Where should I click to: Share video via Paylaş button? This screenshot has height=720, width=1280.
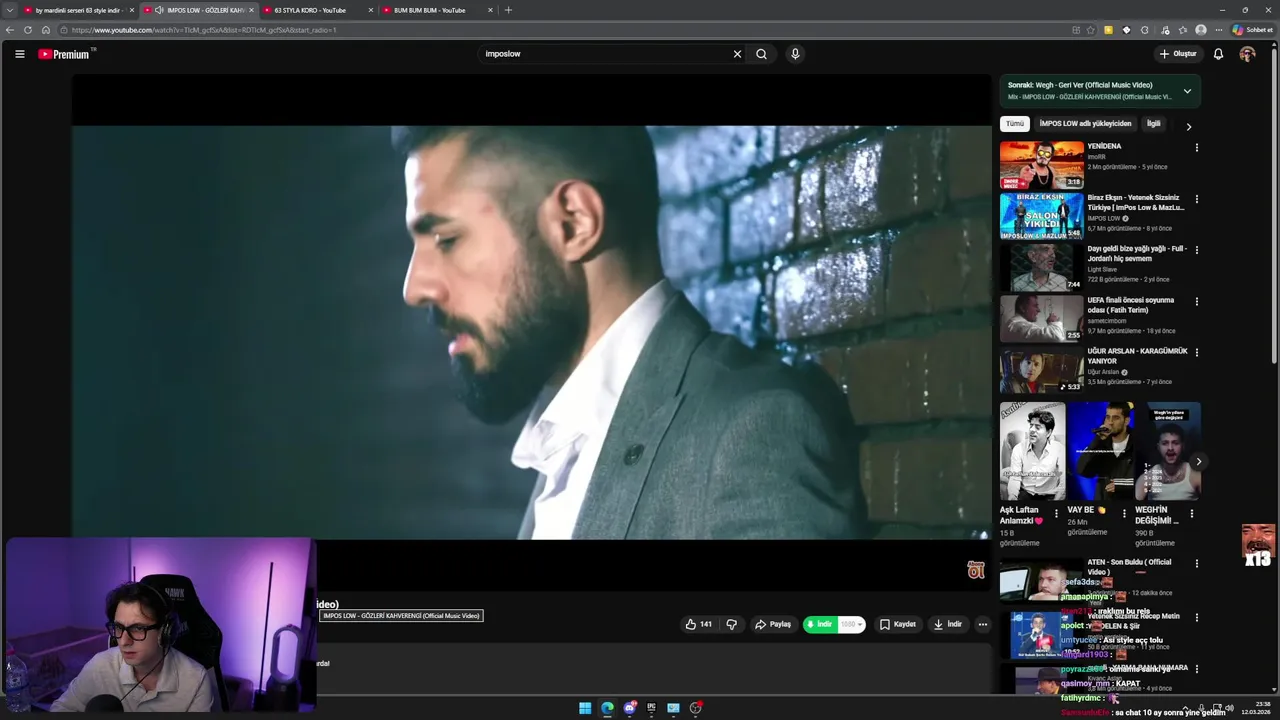tap(773, 624)
